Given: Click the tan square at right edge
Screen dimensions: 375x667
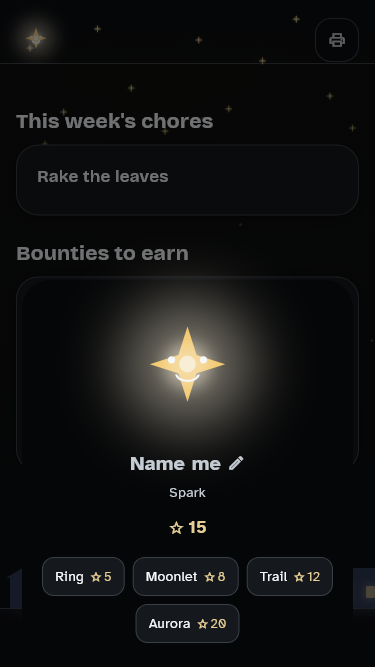Looking at the screenshot, I should [x=370, y=592].
